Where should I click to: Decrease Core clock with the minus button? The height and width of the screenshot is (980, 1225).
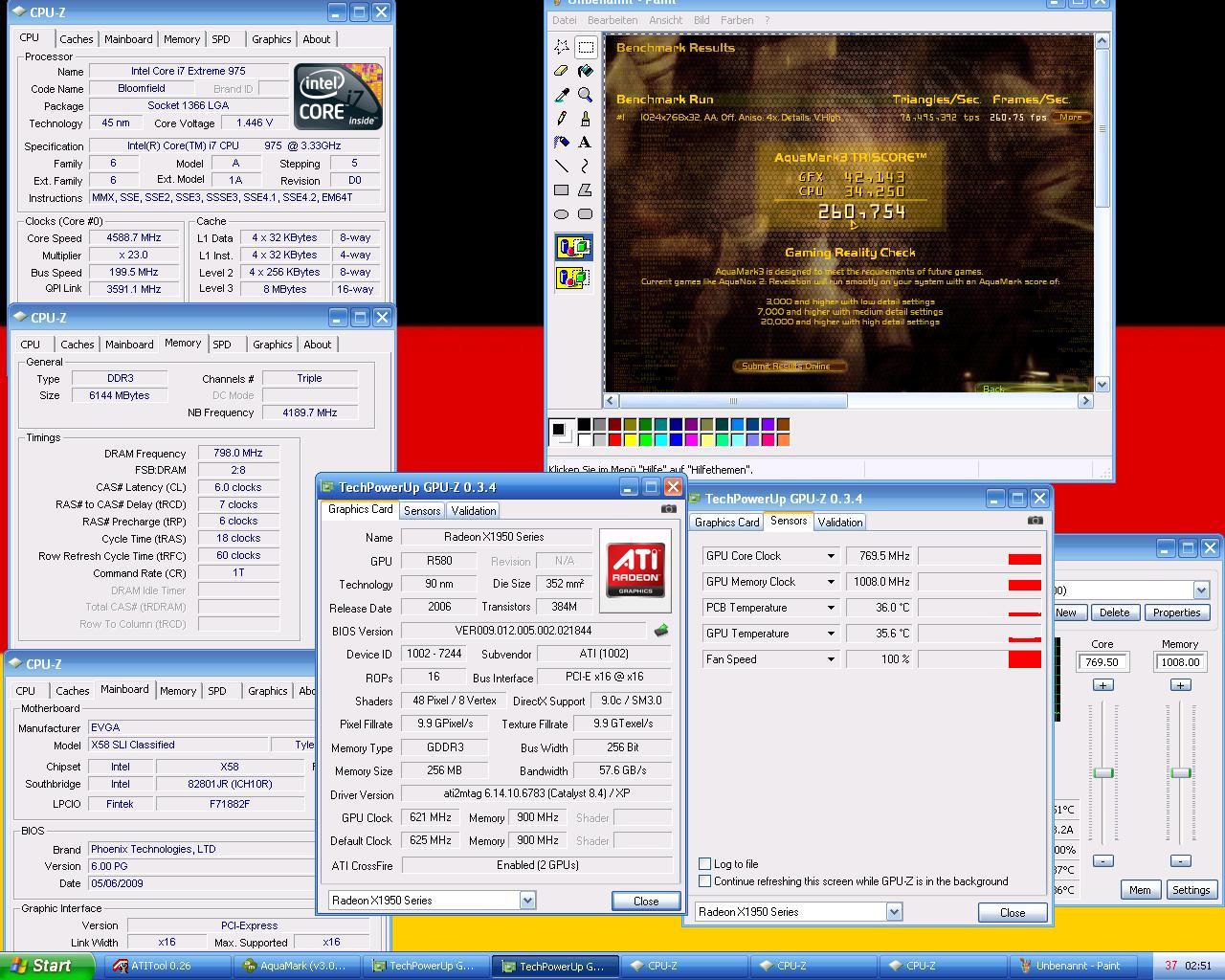[1102, 861]
